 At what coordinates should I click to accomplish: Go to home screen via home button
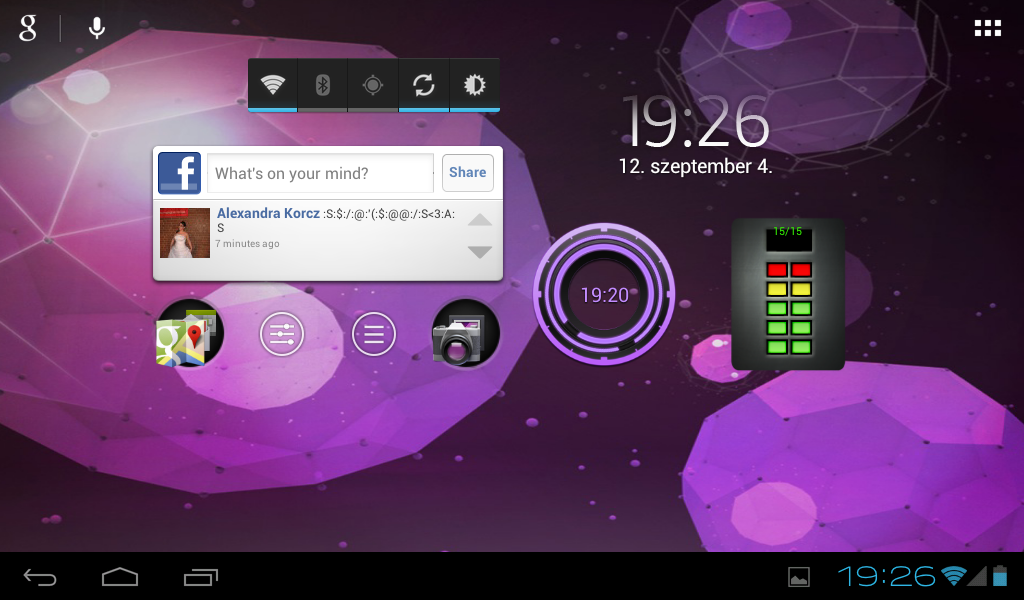pyautogui.click(x=120, y=577)
